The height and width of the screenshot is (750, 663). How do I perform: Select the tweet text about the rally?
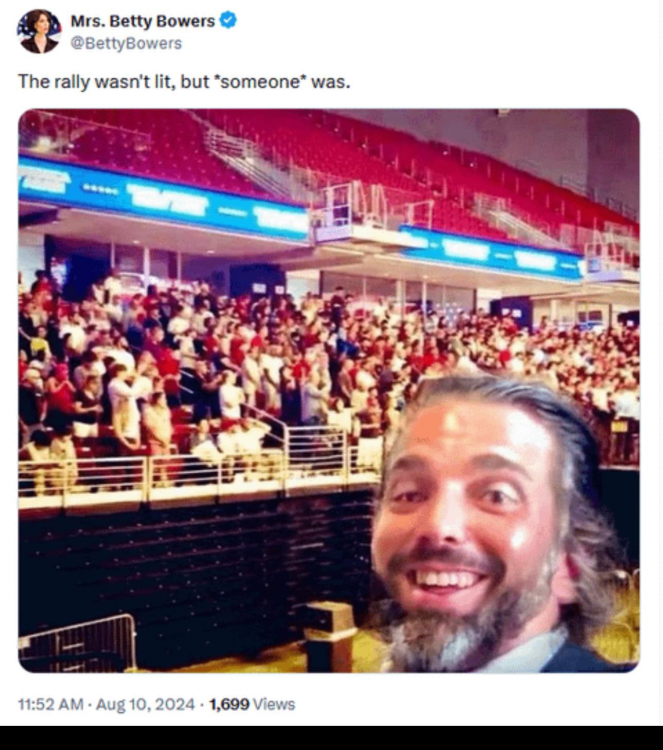(184, 82)
